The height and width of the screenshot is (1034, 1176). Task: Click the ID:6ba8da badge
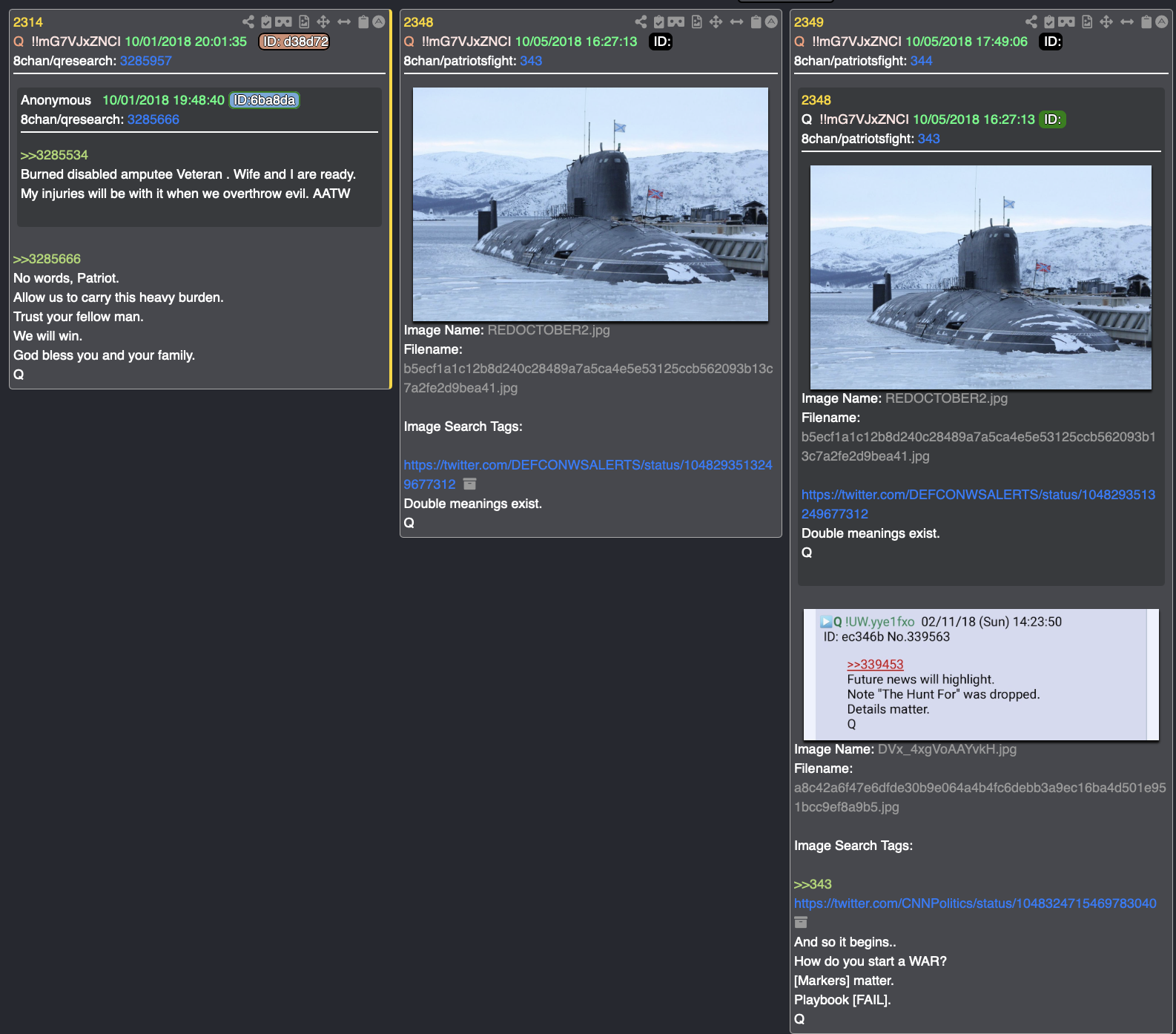click(x=265, y=100)
